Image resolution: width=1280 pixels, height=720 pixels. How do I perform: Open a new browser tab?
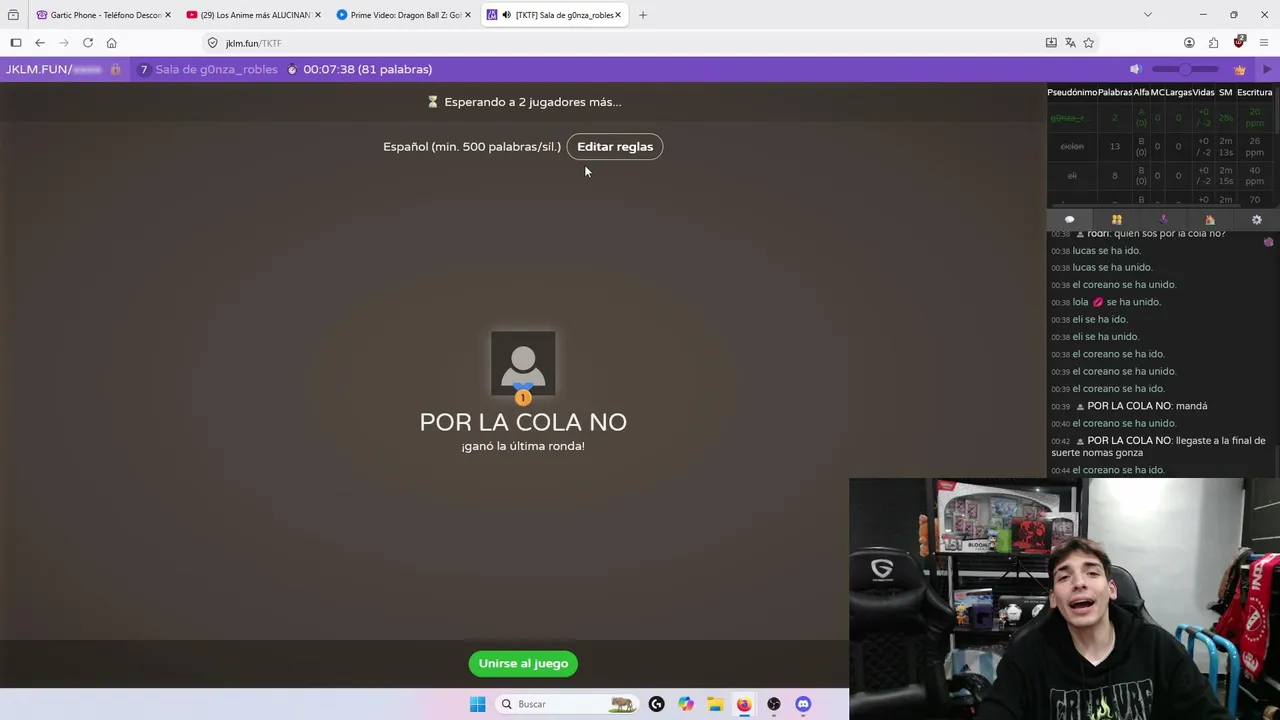click(x=643, y=15)
